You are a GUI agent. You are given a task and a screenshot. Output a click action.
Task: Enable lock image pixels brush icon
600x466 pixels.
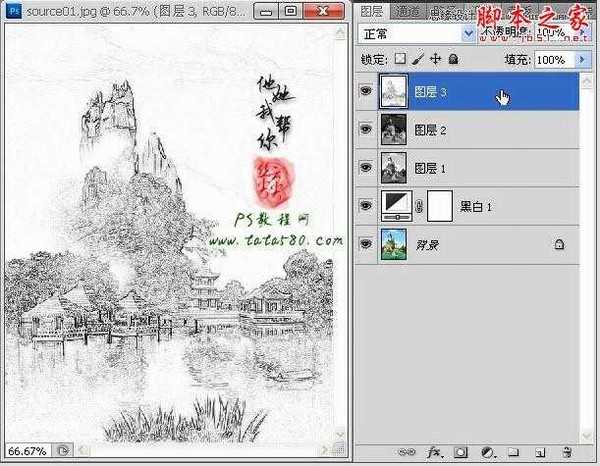(x=418, y=59)
